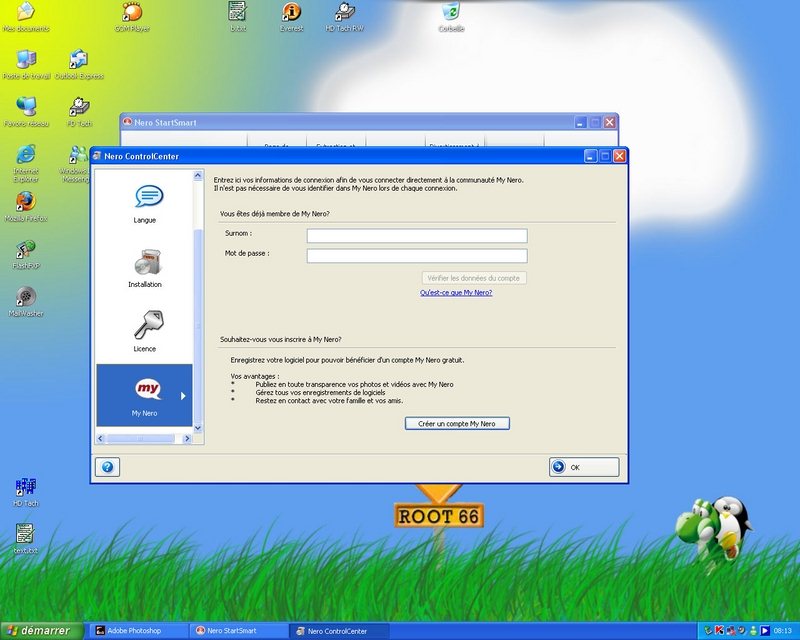
Task: Click the blue play tray icon
Action: tap(764, 631)
